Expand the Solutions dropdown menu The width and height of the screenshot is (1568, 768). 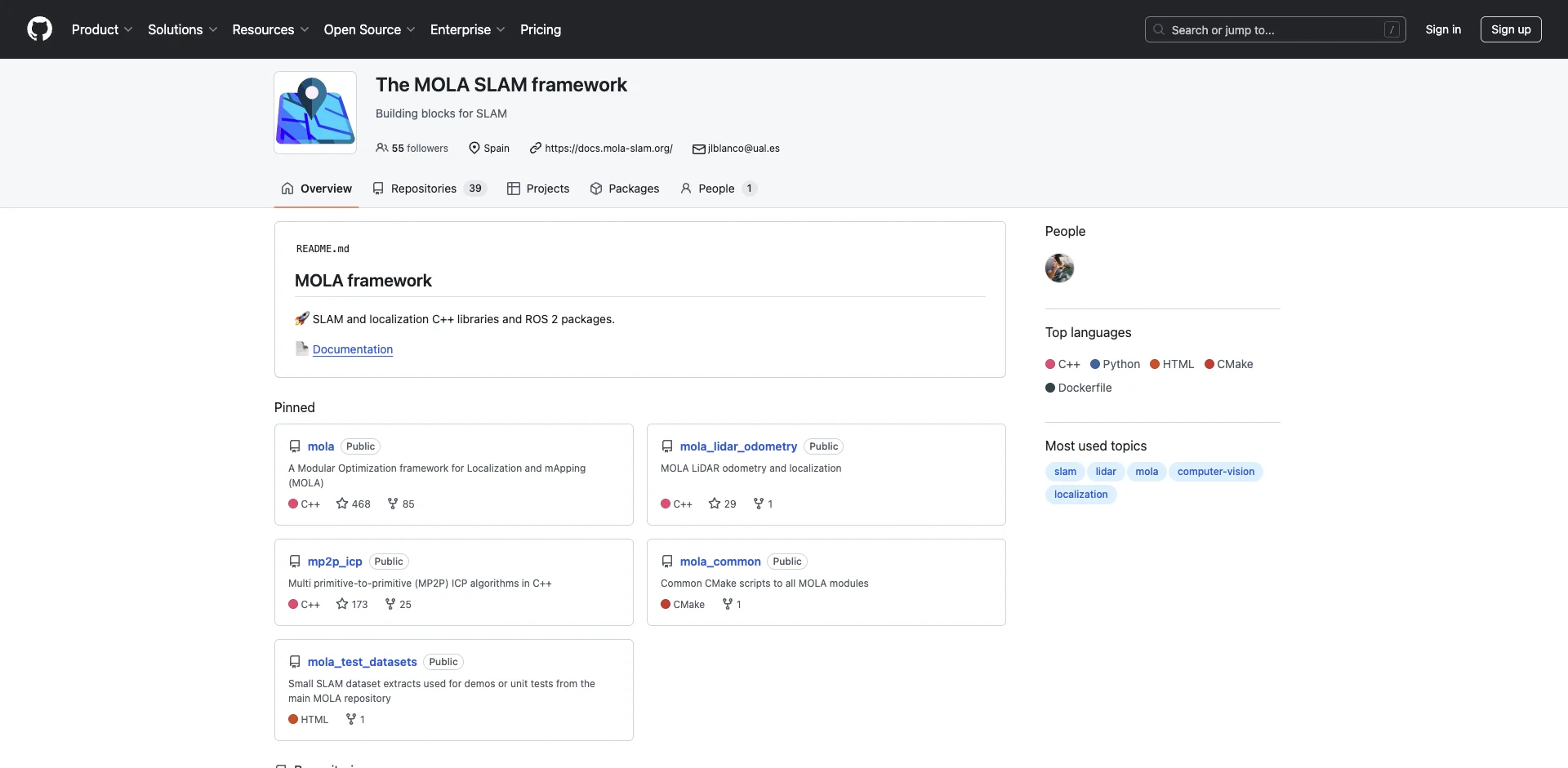(183, 29)
